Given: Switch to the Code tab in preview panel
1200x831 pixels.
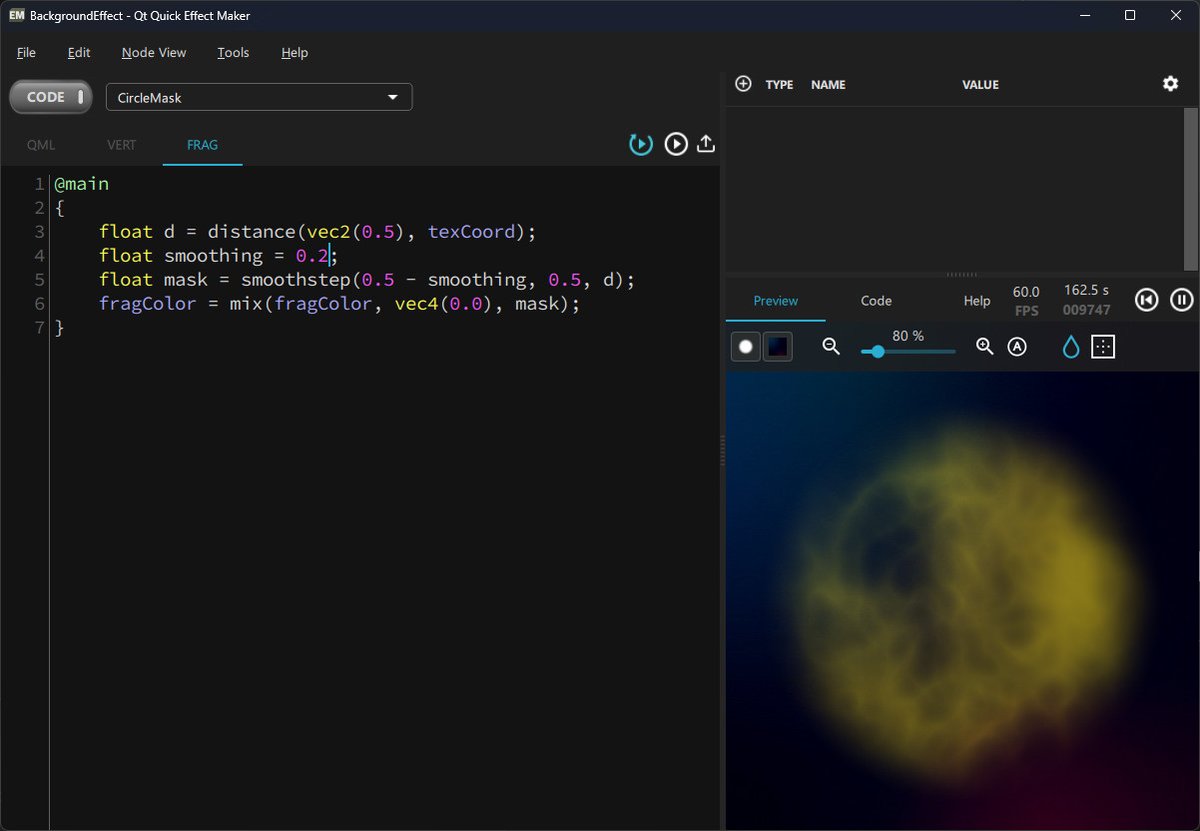Looking at the screenshot, I should click(x=876, y=300).
